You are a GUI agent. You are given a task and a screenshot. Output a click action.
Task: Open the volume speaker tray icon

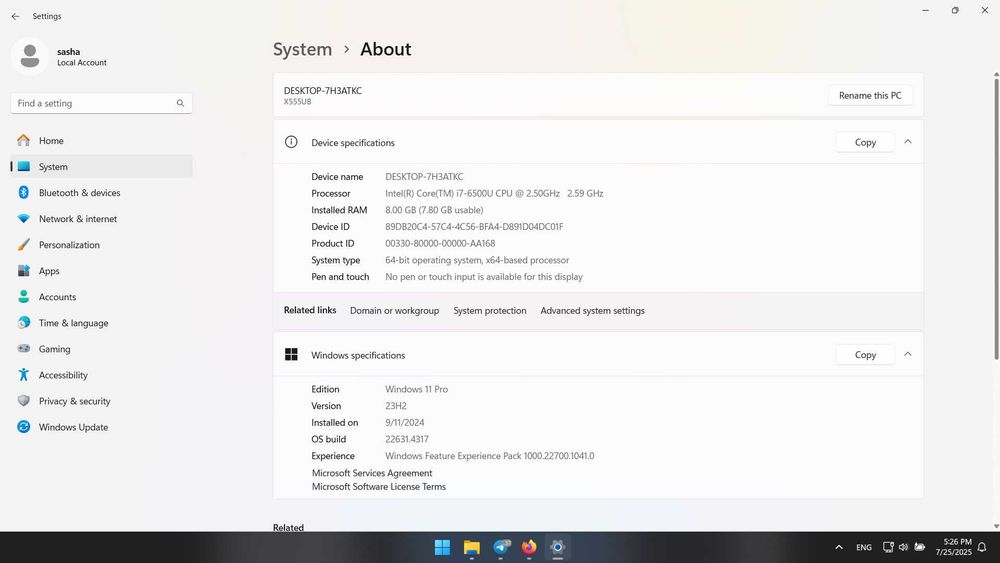pyautogui.click(x=903, y=547)
